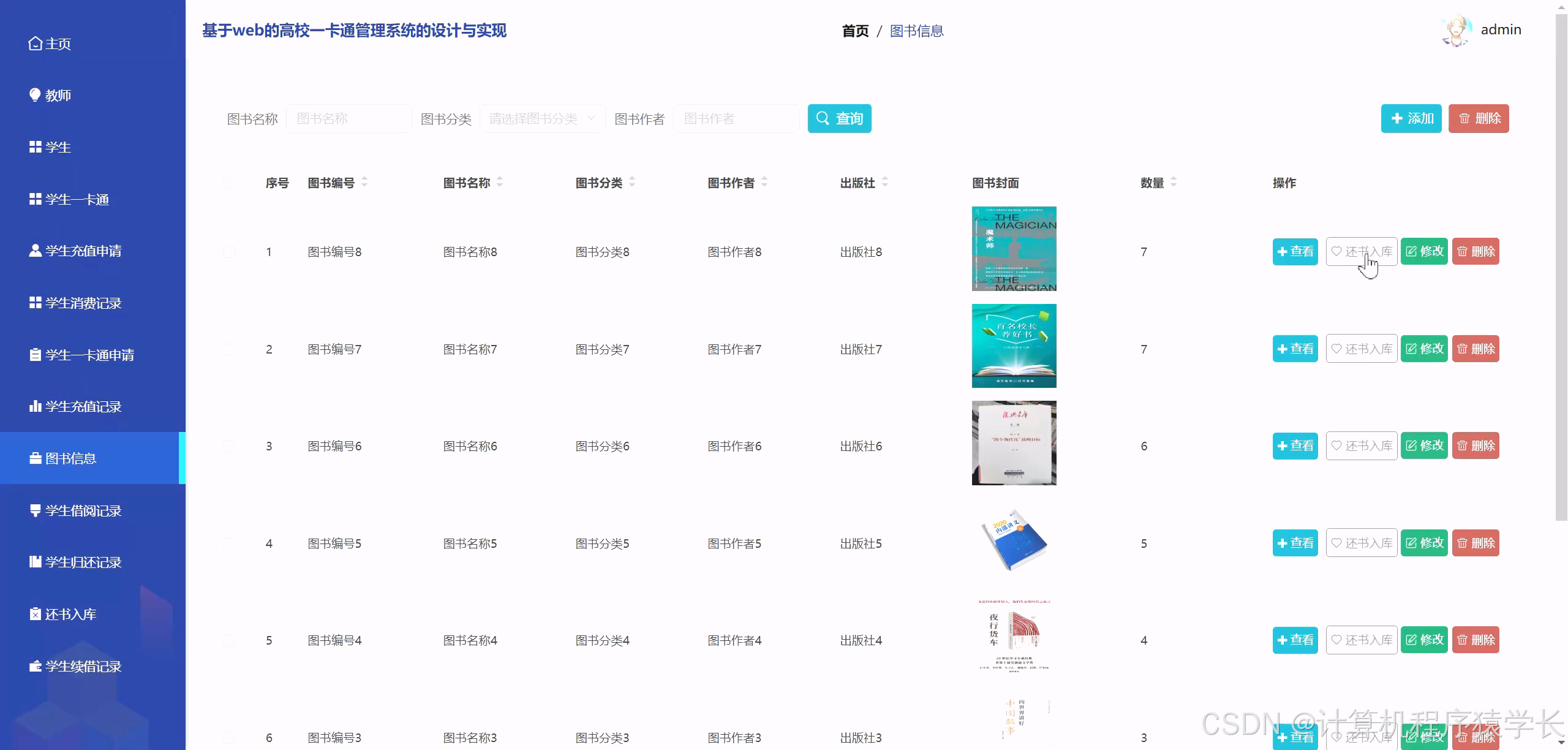Select the 主页 home icon in sidebar
This screenshot has height=750, width=1568.
pos(35,44)
